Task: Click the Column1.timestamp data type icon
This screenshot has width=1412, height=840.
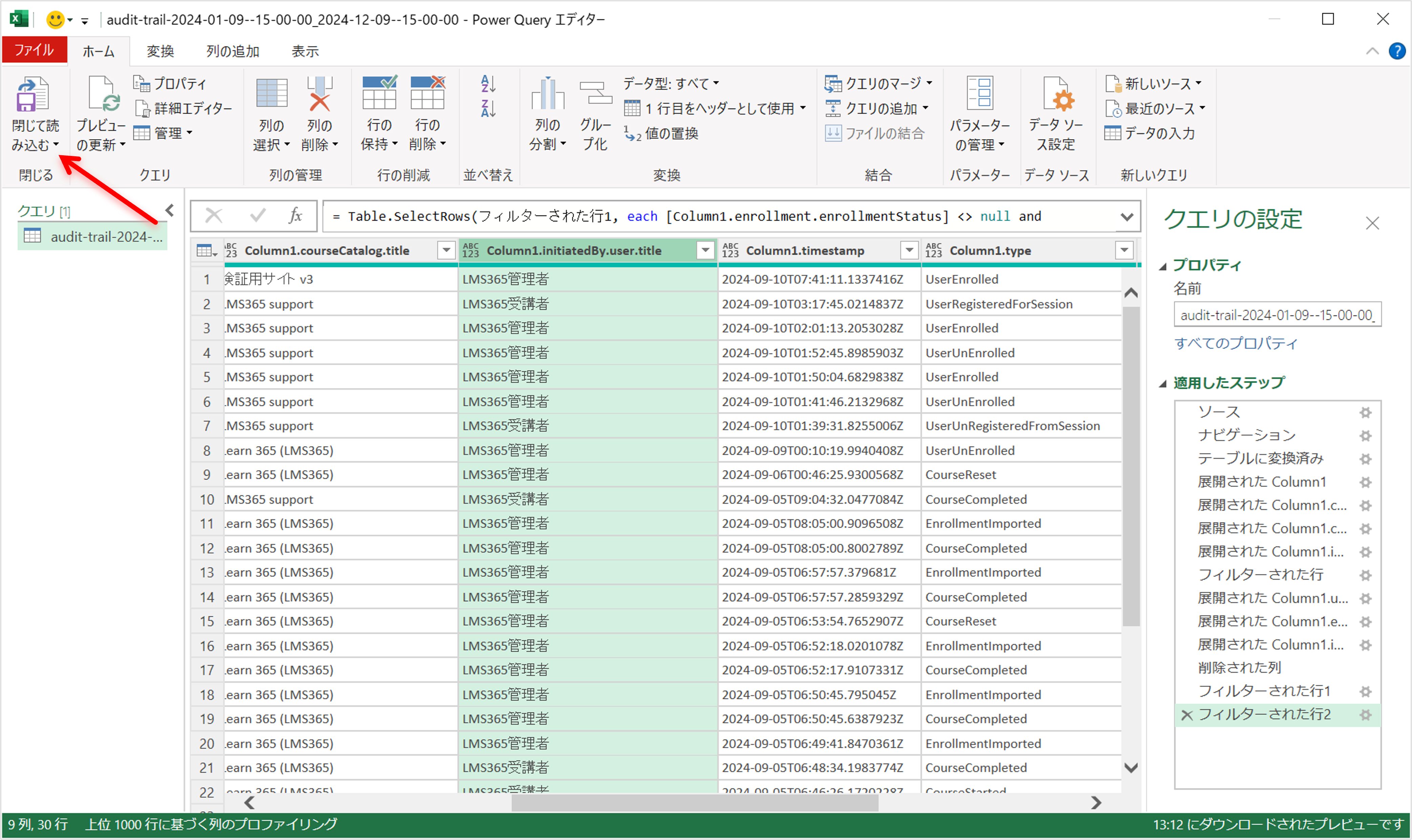Action: click(x=730, y=251)
